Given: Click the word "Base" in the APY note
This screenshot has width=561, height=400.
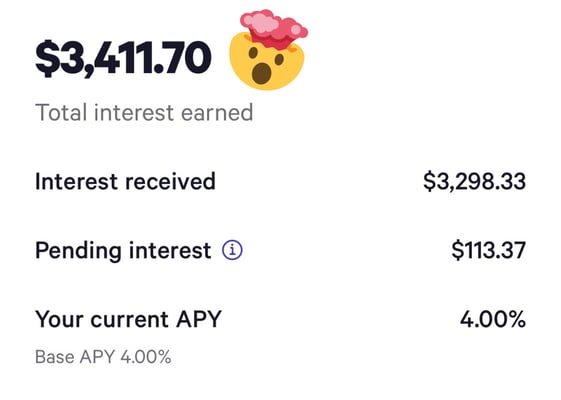Looking at the screenshot, I should (55, 357).
